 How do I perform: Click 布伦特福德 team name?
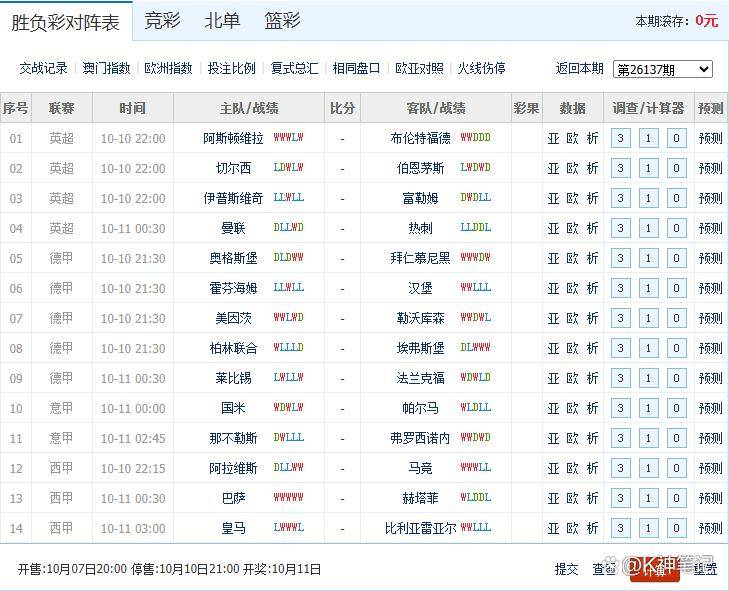pyautogui.click(x=420, y=138)
